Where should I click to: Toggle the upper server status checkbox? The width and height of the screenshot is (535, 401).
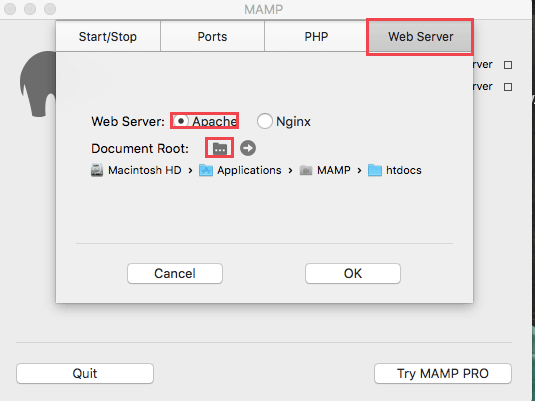pos(508,65)
